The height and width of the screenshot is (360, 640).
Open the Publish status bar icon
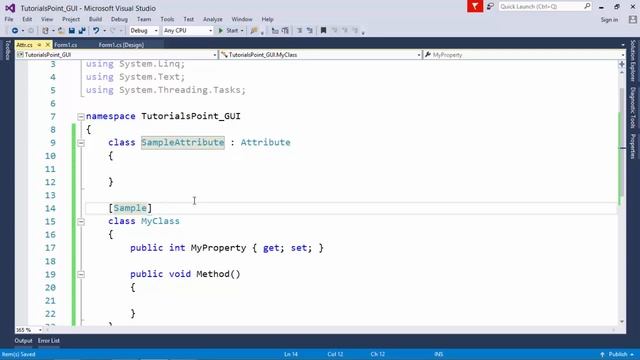[x=602, y=354]
